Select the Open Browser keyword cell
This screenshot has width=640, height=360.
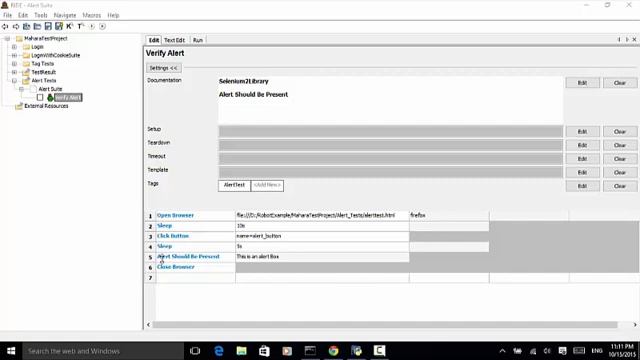click(x=195, y=216)
